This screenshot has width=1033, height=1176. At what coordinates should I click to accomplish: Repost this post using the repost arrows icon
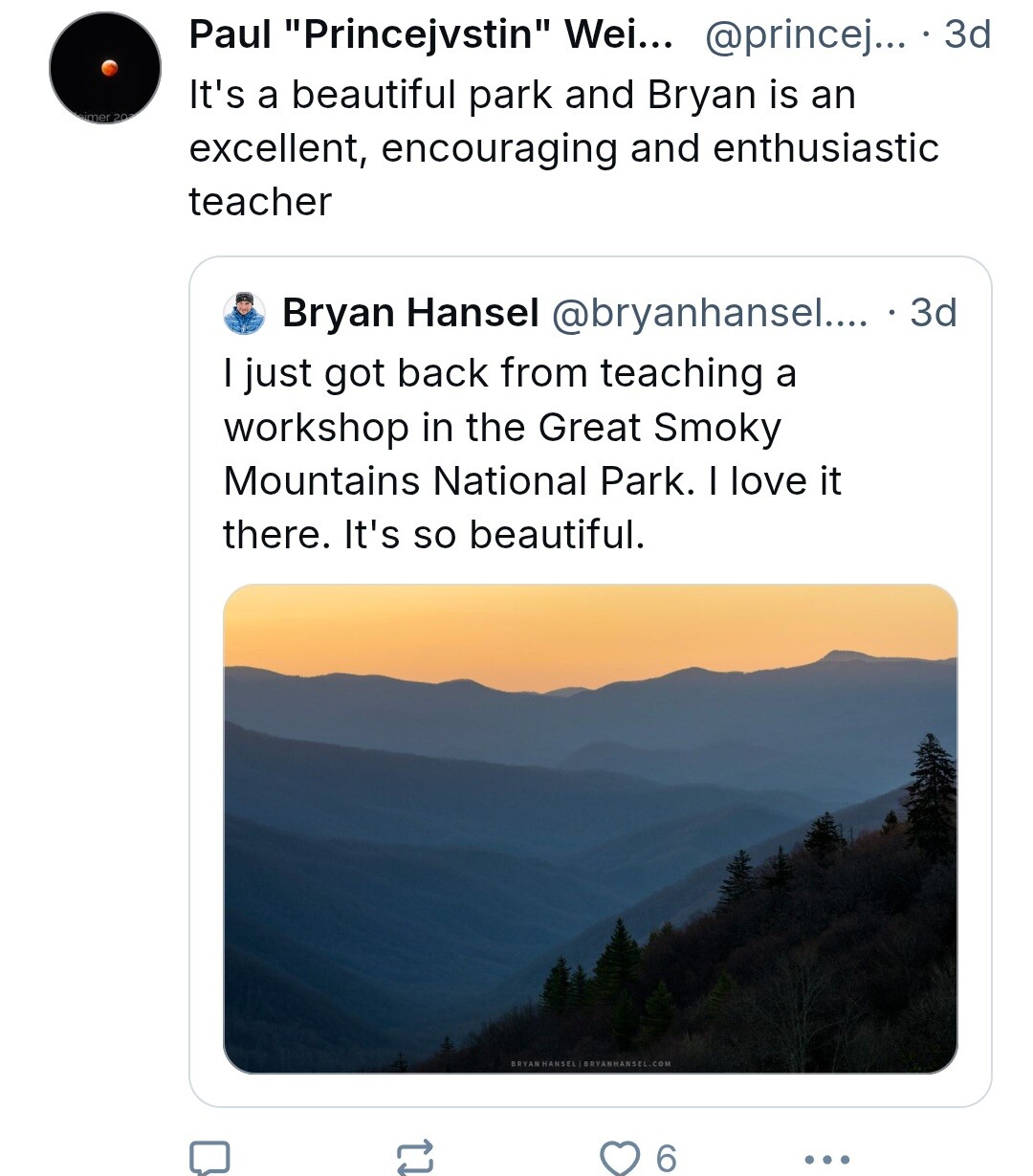(x=415, y=1158)
